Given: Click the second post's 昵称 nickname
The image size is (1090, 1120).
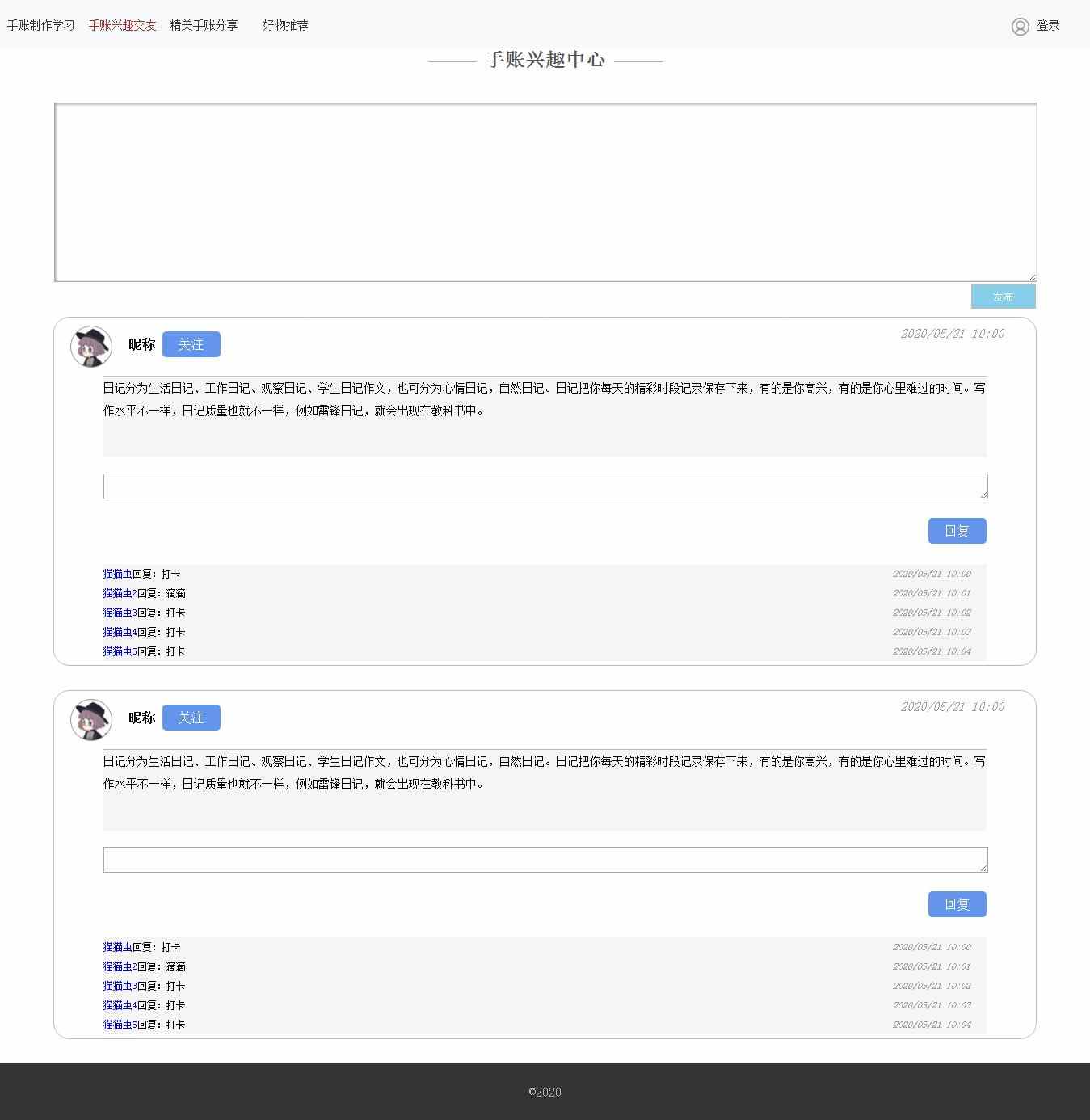Looking at the screenshot, I should [141, 718].
